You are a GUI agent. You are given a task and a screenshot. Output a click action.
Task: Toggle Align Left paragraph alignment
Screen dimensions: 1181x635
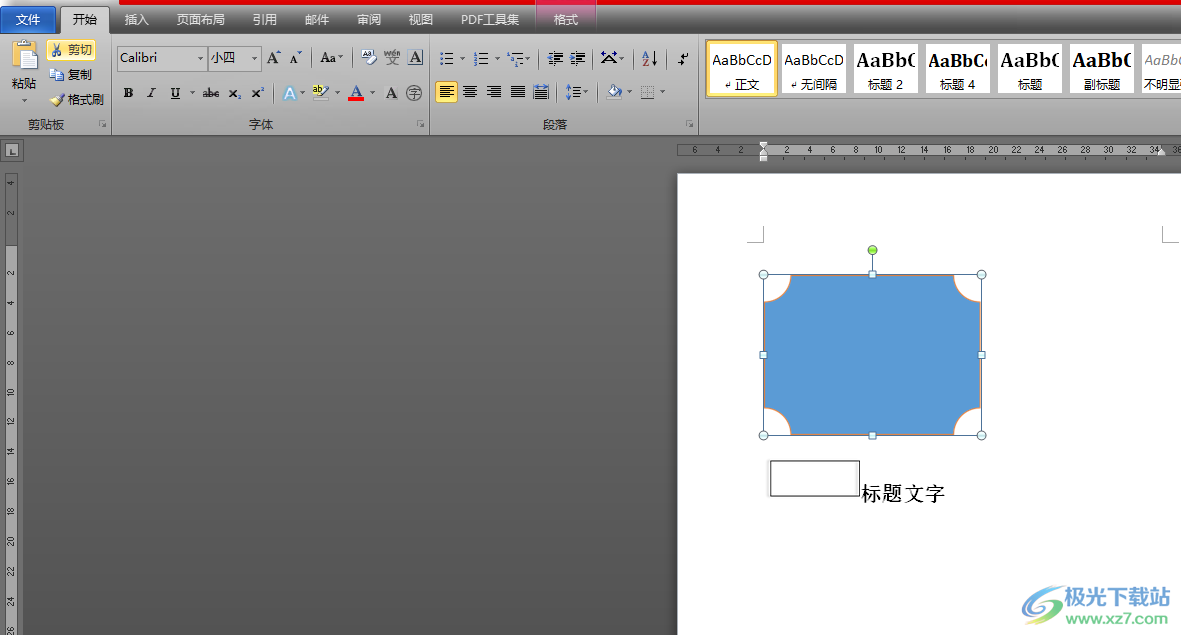point(447,92)
